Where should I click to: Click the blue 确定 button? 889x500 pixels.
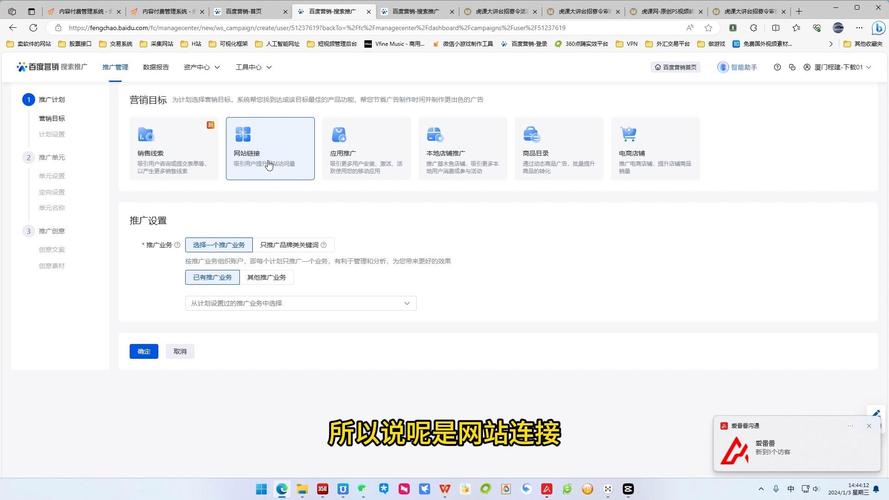(144, 351)
